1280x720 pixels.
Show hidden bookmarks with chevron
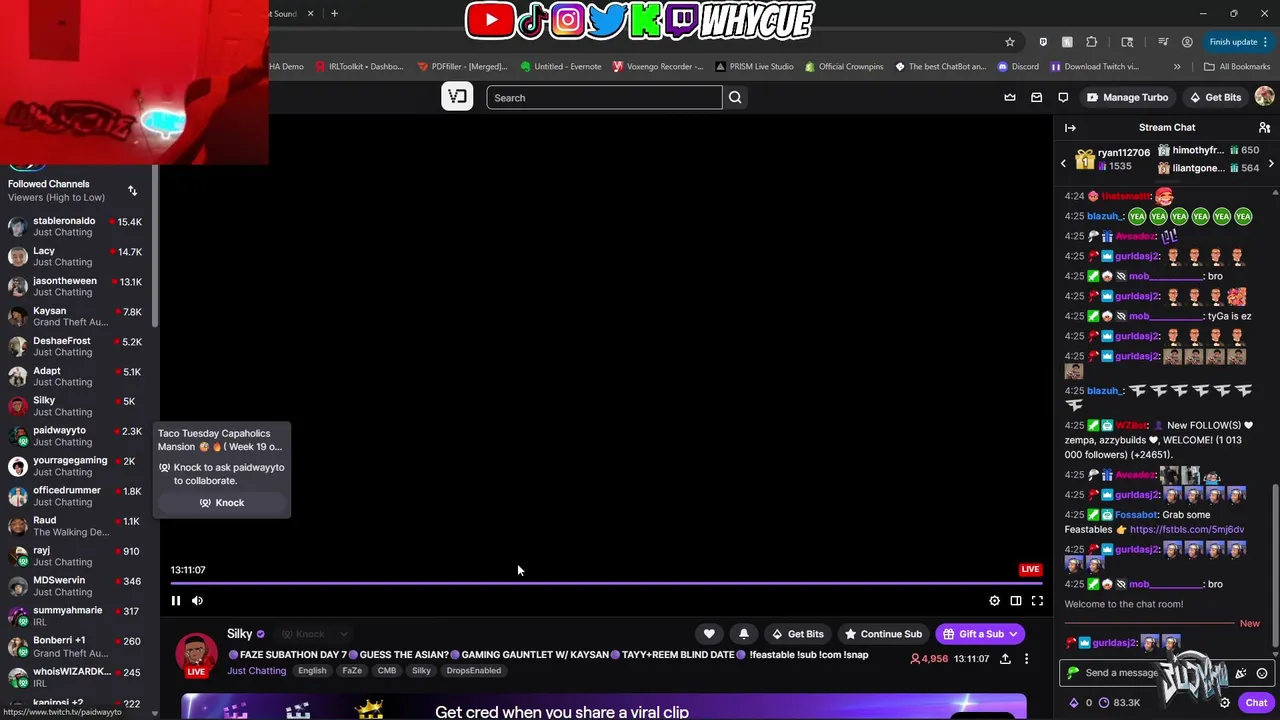pyautogui.click(x=1177, y=66)
